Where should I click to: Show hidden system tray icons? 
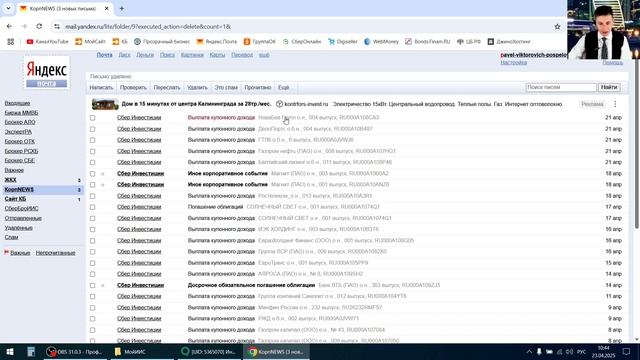coord(529,351)
